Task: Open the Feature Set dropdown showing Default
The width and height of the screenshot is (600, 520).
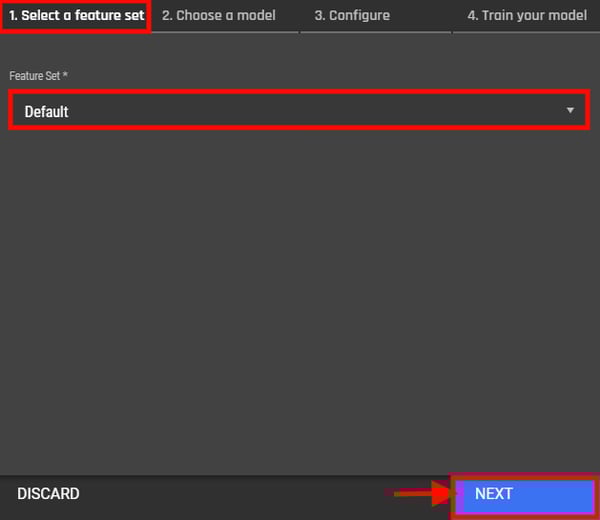Action: [299, 110]
